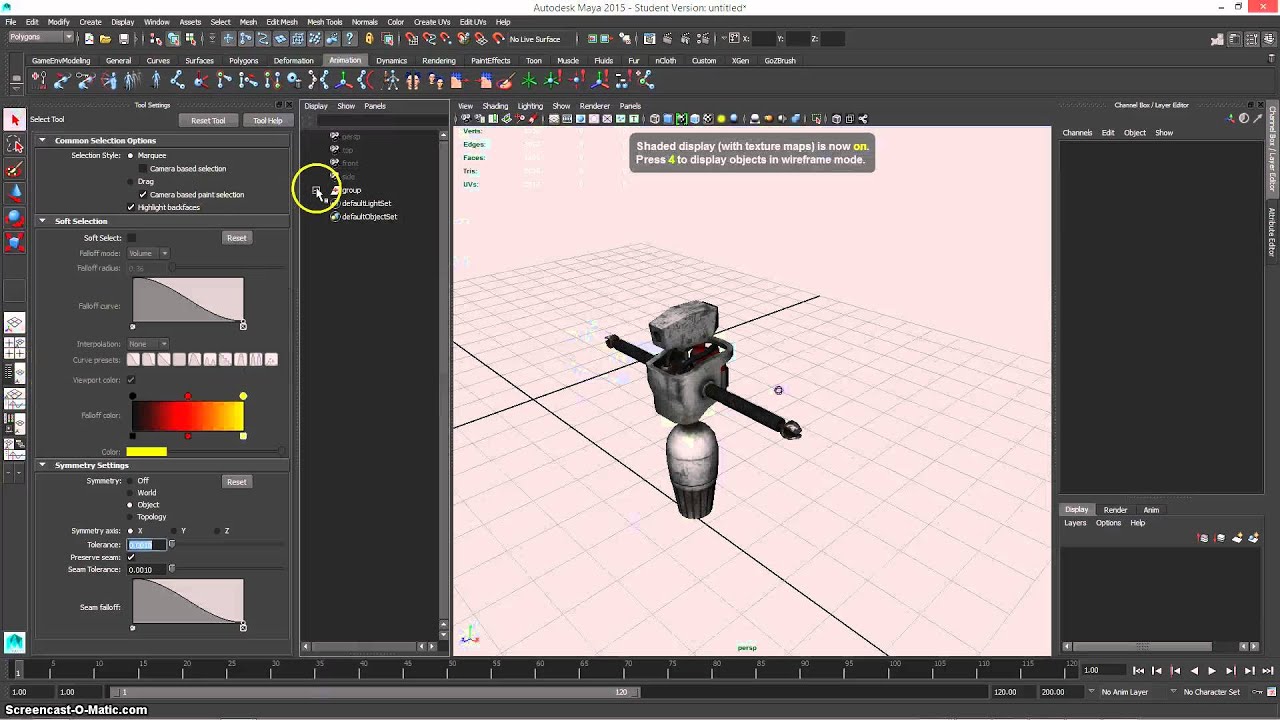Open the Edit Mesh menu
The width and height of the screenshot is (1280, 720).
coord(282,22)
